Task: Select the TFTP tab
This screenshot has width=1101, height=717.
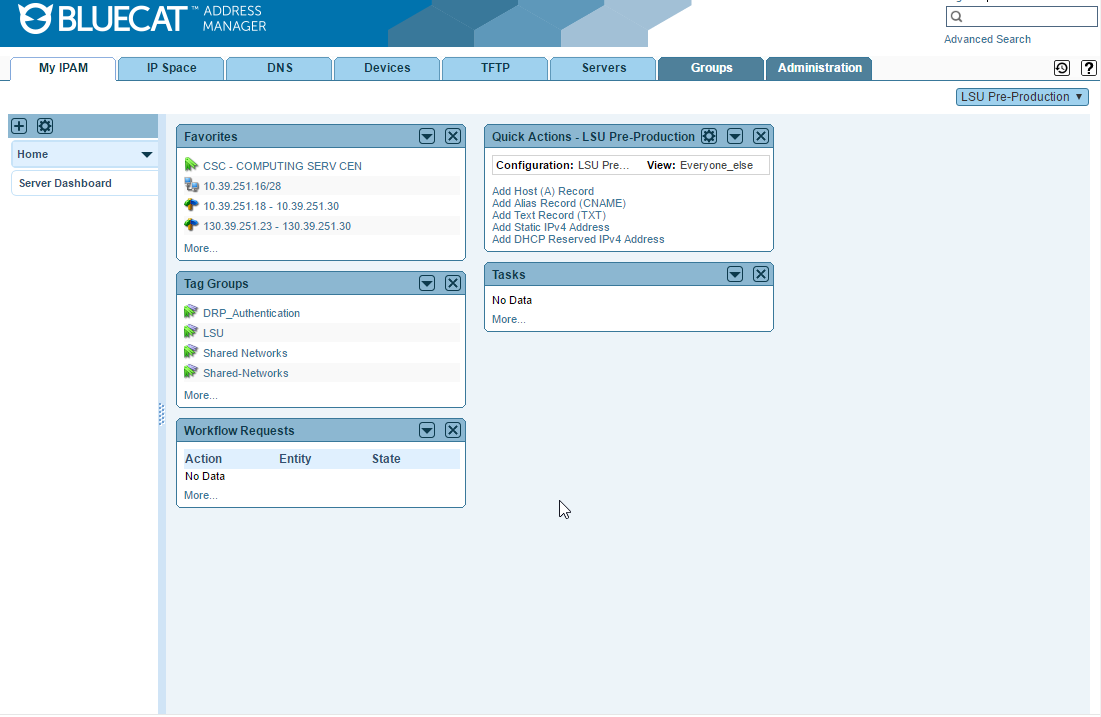Action: [x=495, y=68]
